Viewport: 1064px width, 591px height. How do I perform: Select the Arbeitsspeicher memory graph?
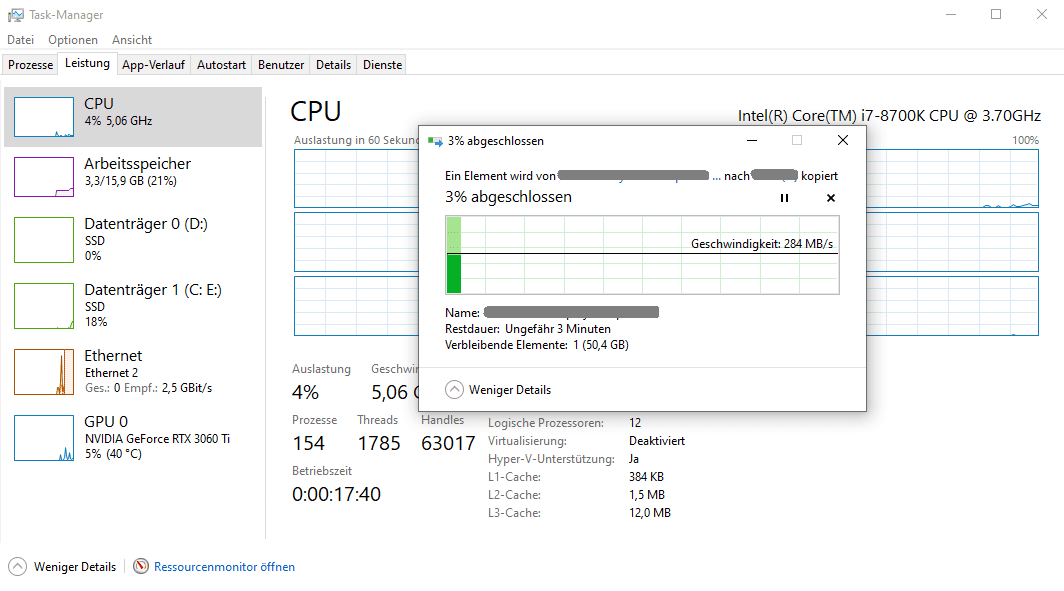point(44,177)
